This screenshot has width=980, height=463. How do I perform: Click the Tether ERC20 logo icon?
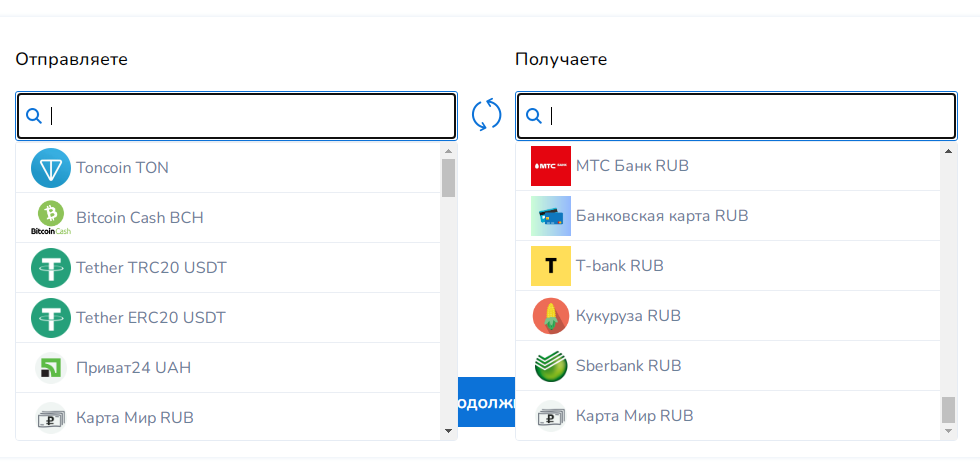coord(51,317)
